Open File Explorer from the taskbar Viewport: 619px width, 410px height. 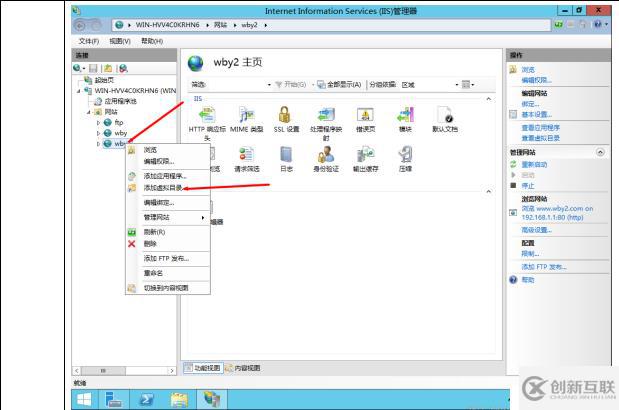[x=179, y=399]
